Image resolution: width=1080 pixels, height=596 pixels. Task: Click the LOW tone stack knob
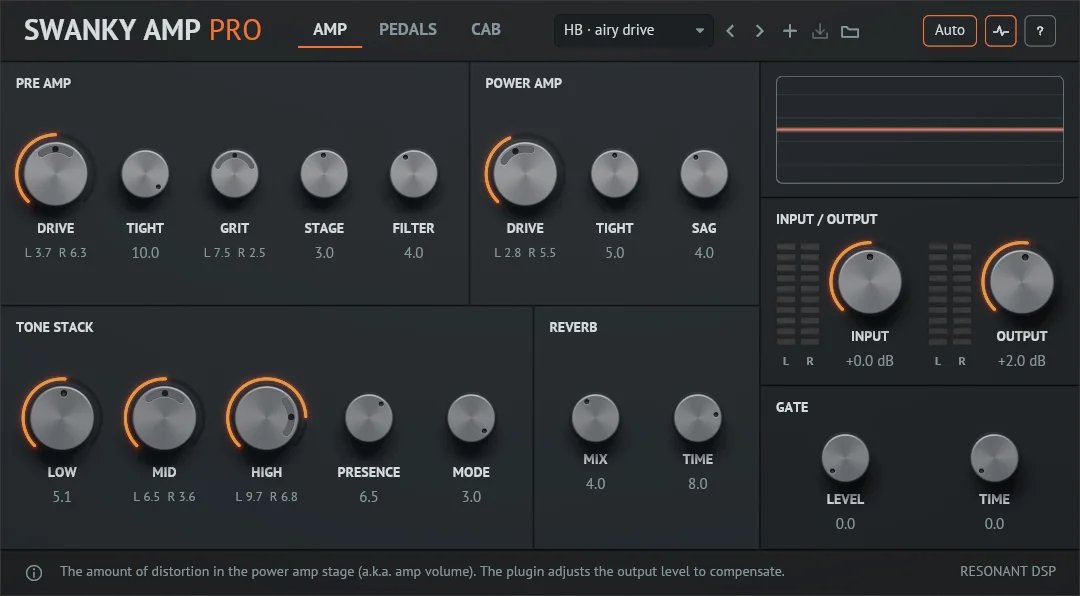click(x=62, y=418)
